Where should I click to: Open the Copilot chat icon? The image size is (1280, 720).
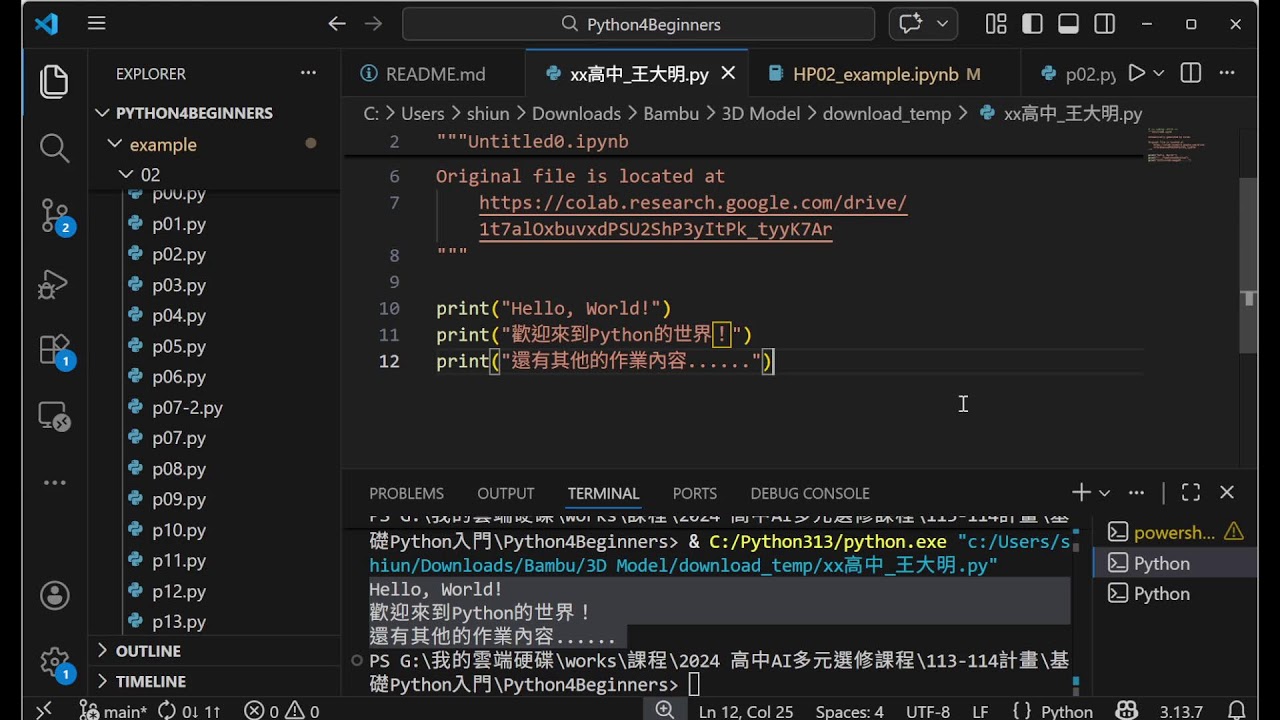(911, 24)
